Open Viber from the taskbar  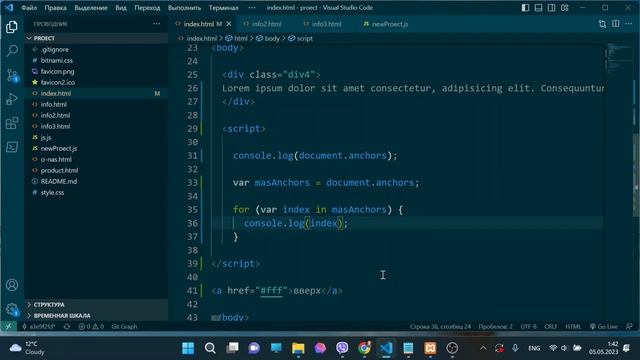point(342,348)
